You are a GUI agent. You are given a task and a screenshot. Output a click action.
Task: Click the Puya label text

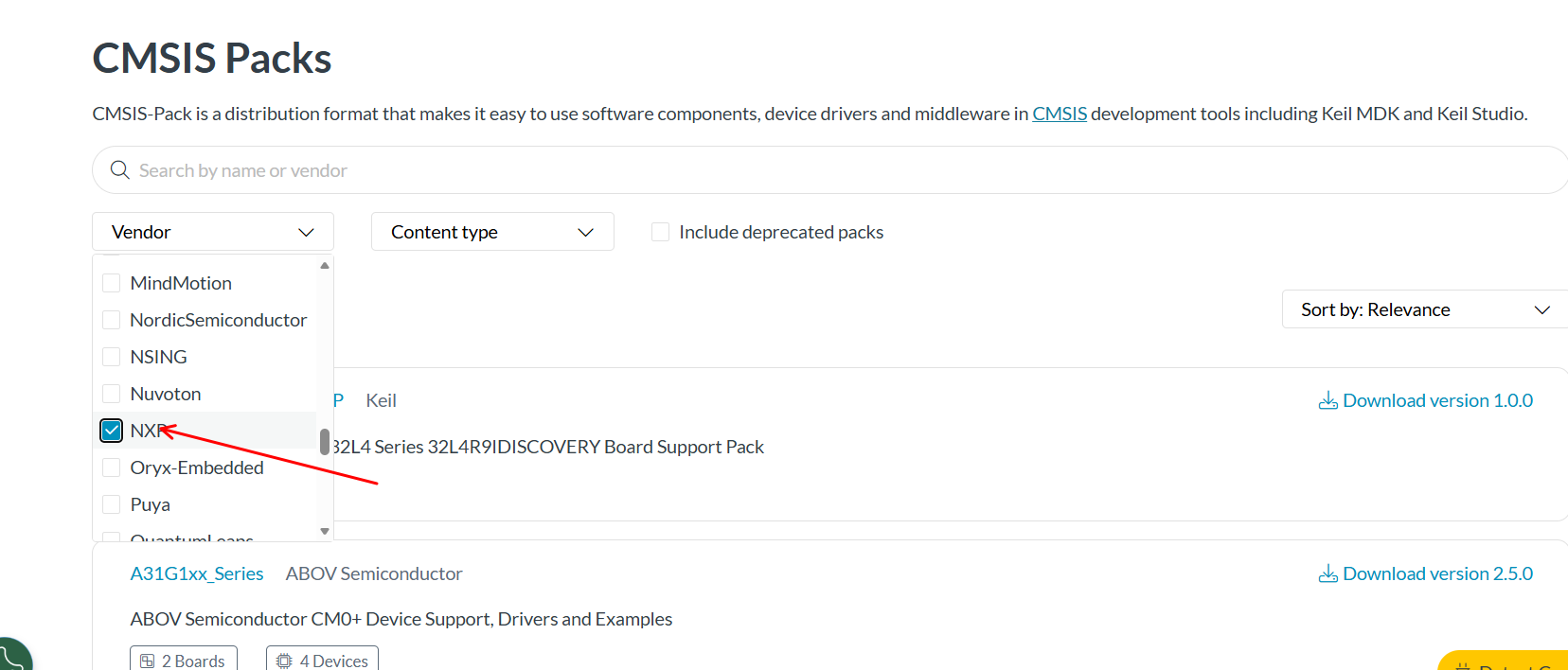pos(151,504)
